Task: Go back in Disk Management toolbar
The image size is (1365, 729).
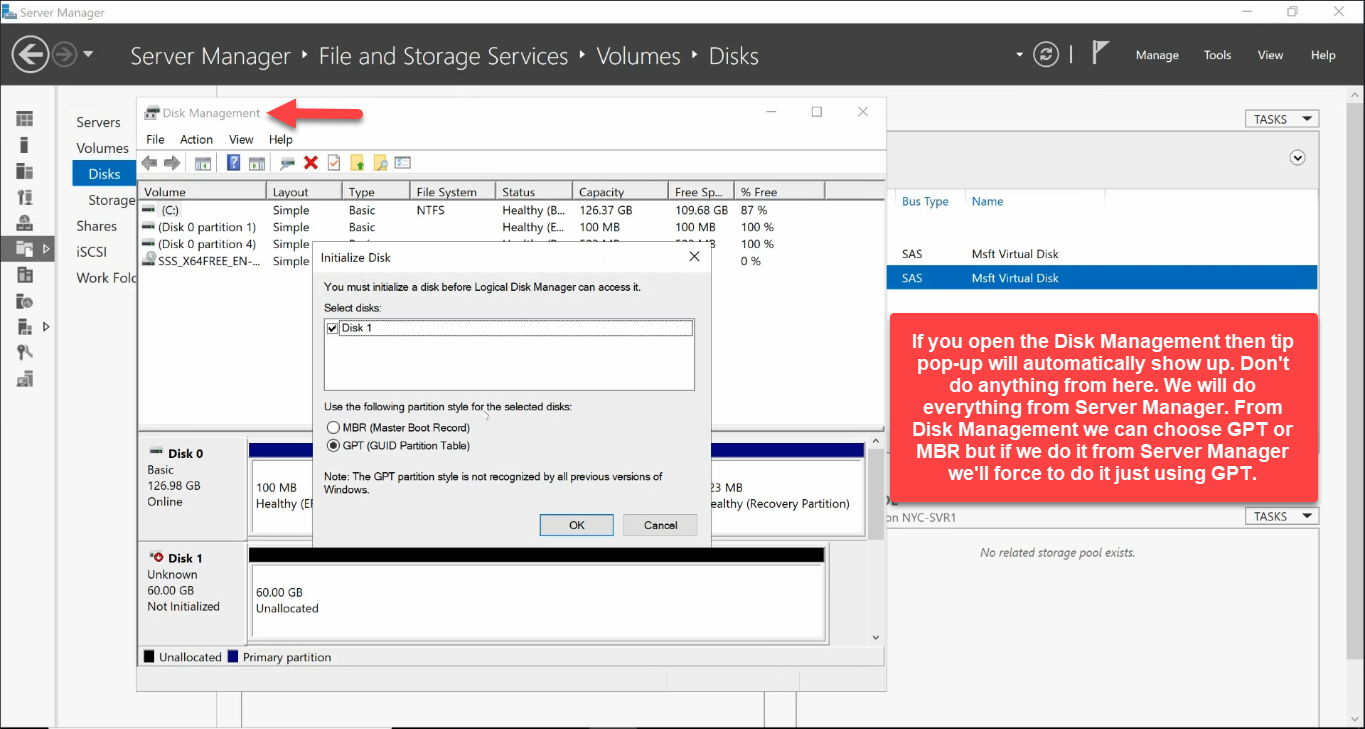Action: tap(149, 163)
